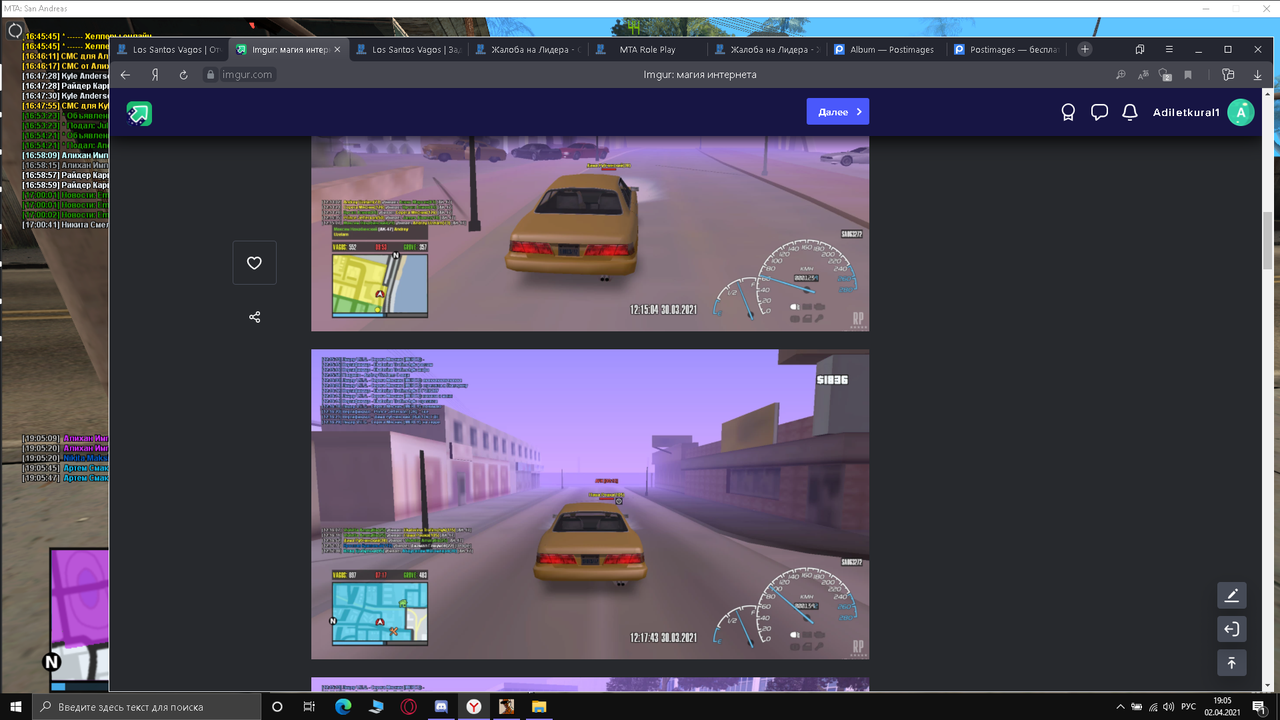The width and height of the screenshot is (1280, 720).
Task: Click the translate page icon in address bar
Action: point(1143,75)
